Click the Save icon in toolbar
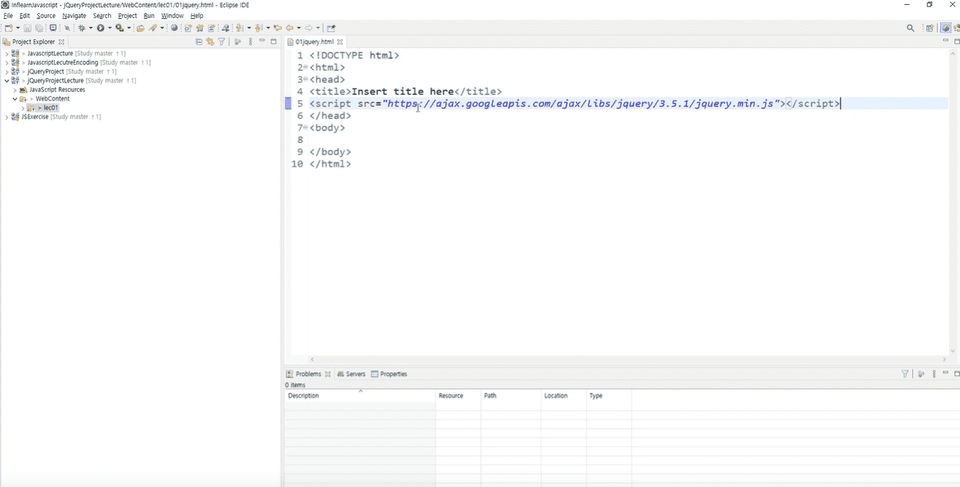The width and height of the screenshot is (960, 487). pos(28,28)
